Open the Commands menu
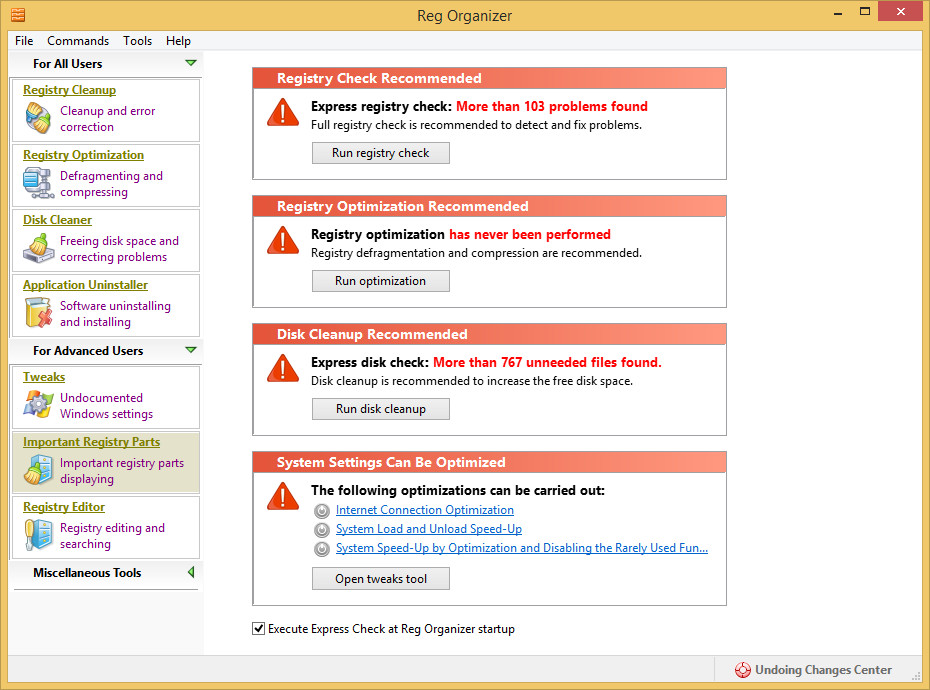The image size is (930, 690). coord(78,41)
